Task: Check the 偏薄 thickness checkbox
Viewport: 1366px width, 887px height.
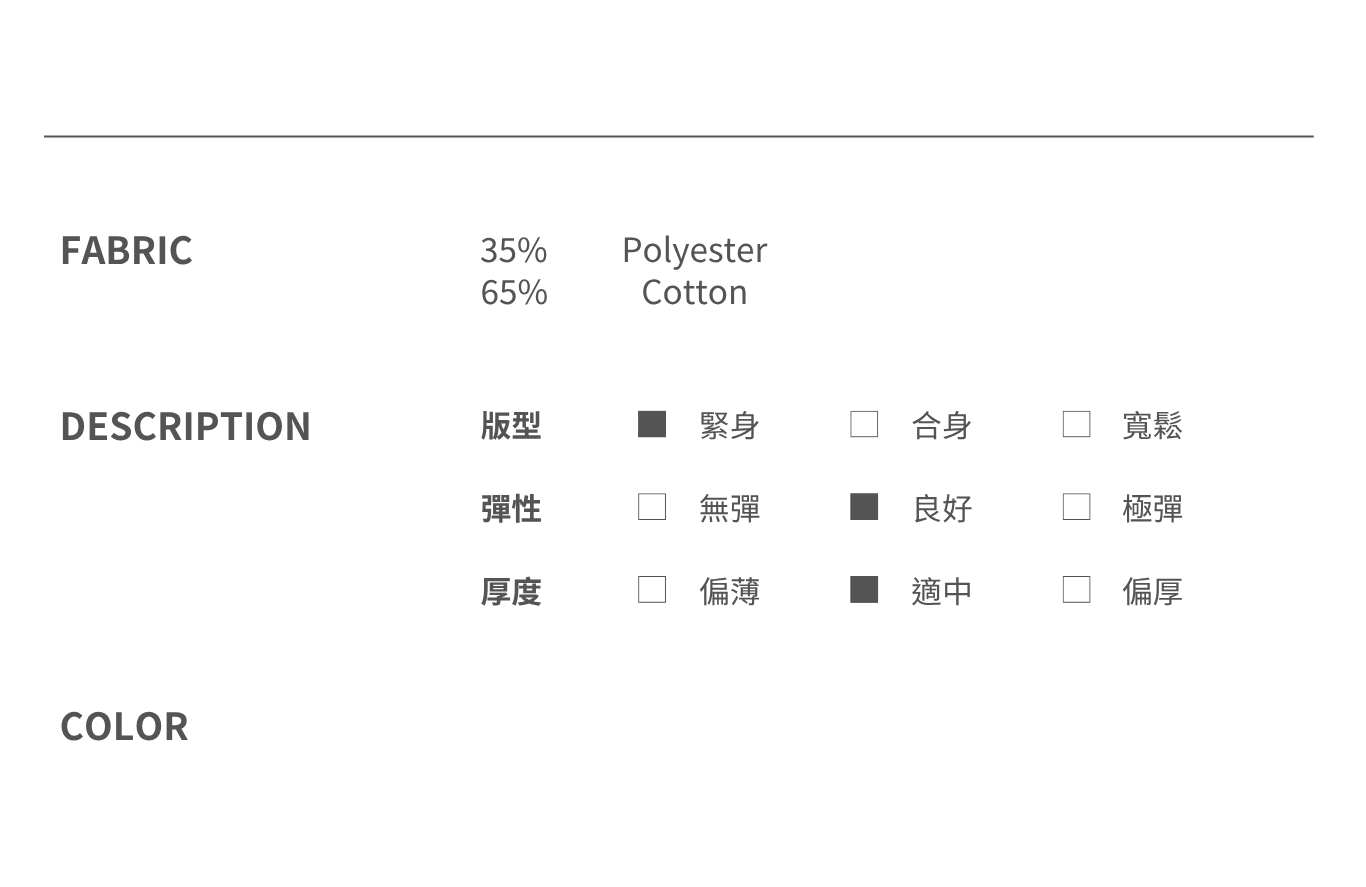Action: [x=652, y=590]
